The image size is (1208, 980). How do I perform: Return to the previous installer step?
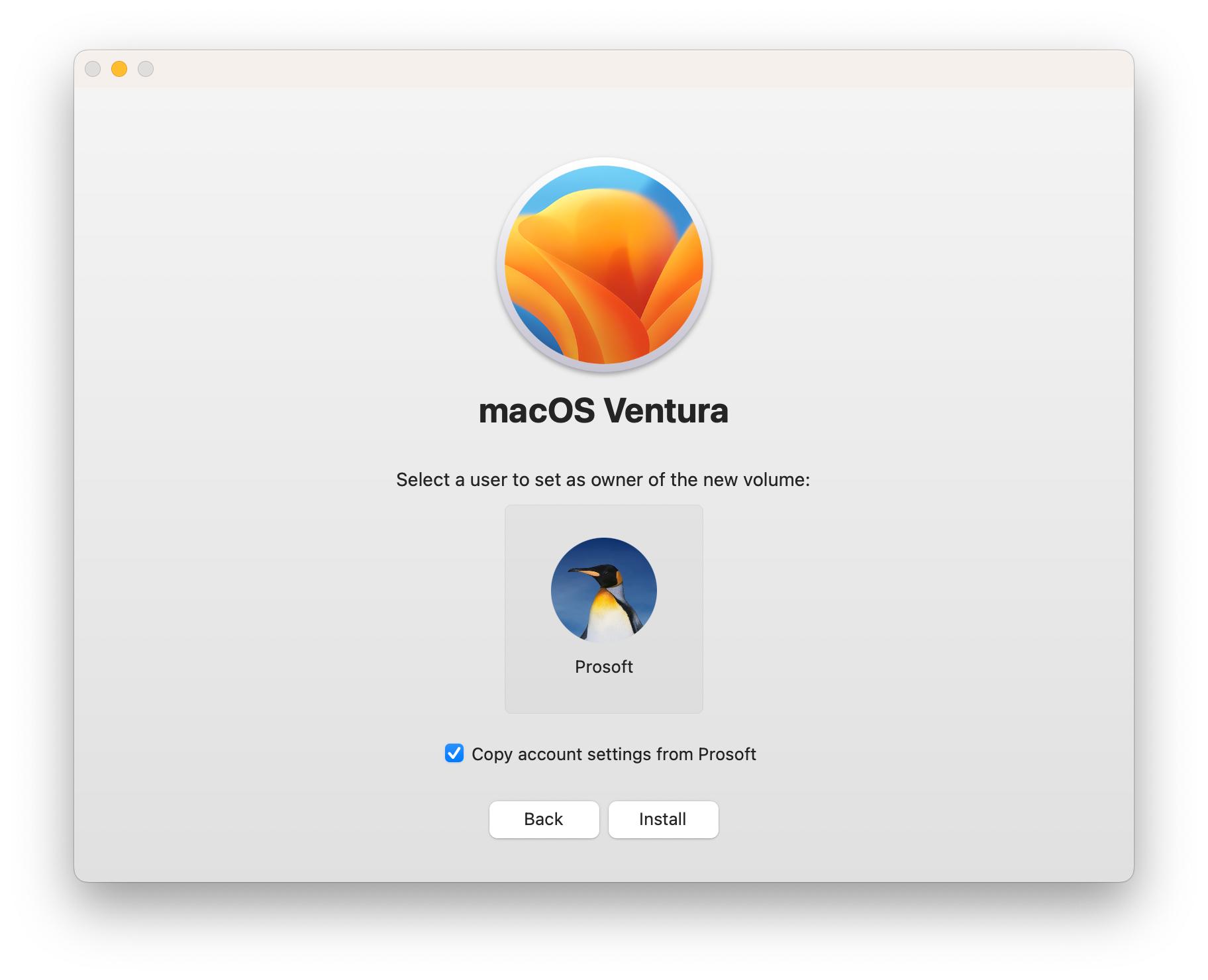point(544,819)
